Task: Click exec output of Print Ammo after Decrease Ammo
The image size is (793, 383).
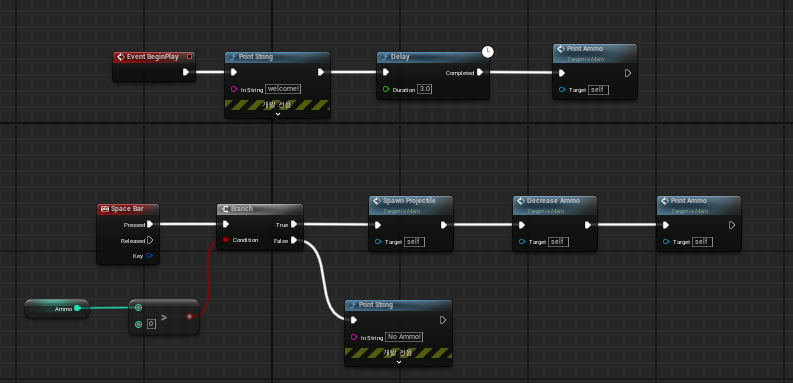Action: click(x=732, y=225)
